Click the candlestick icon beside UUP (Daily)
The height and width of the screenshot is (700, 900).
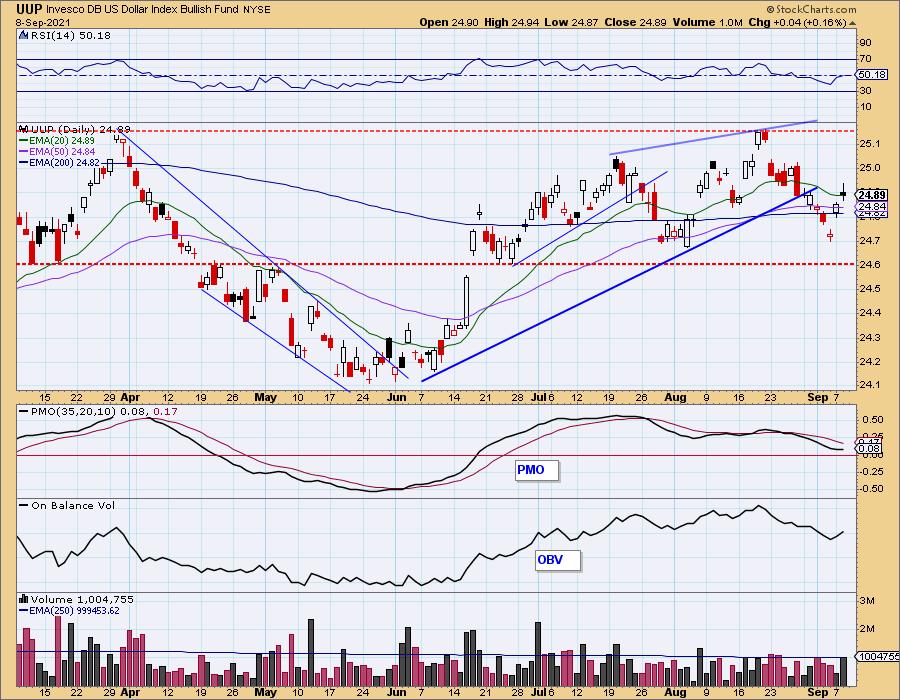23,129
